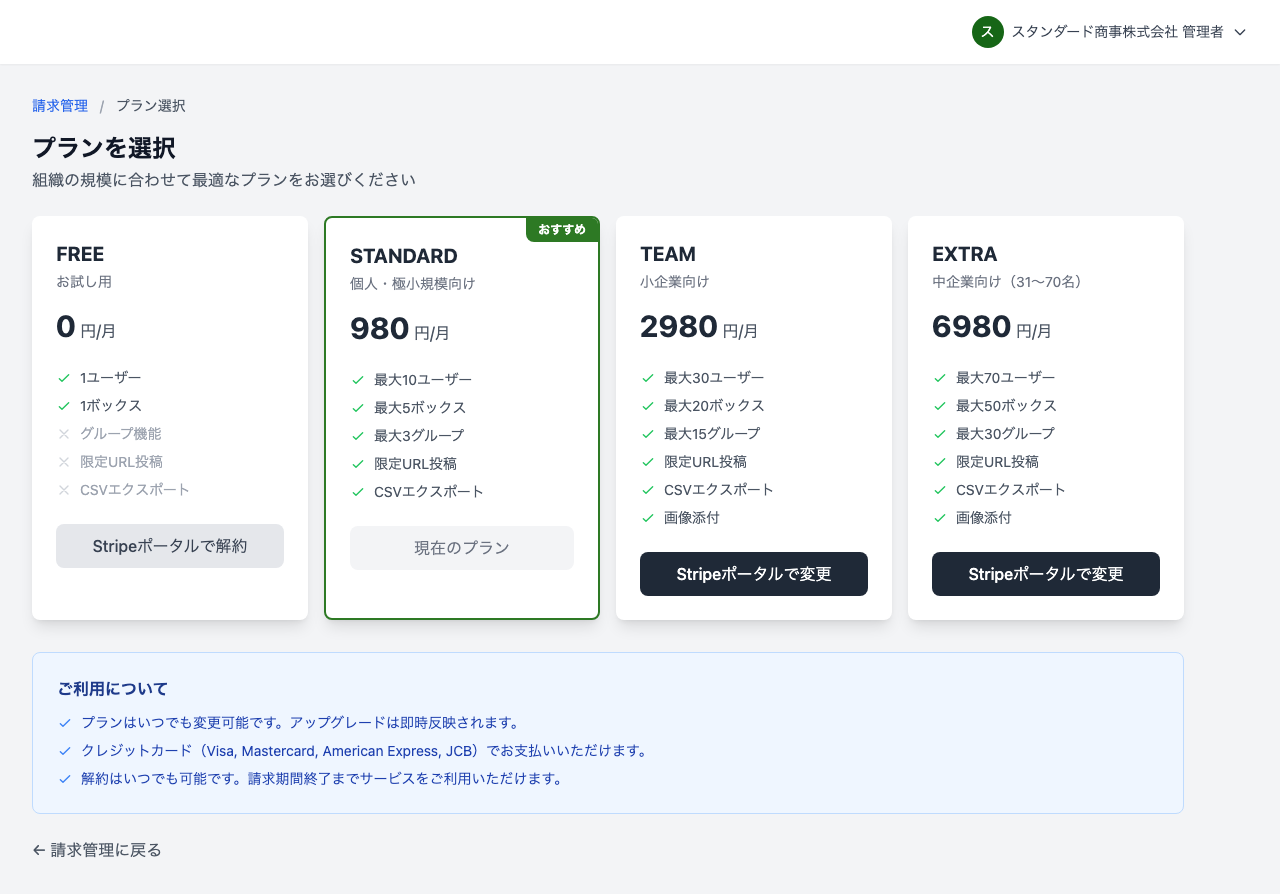
Task: Click the X icon beside CSVエクスポート in FREE plan
Action: 65,489
